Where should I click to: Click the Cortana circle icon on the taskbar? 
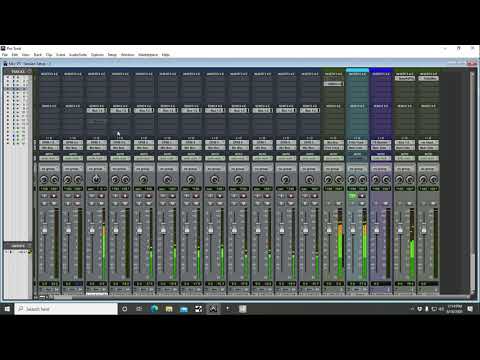pos(124,309)
